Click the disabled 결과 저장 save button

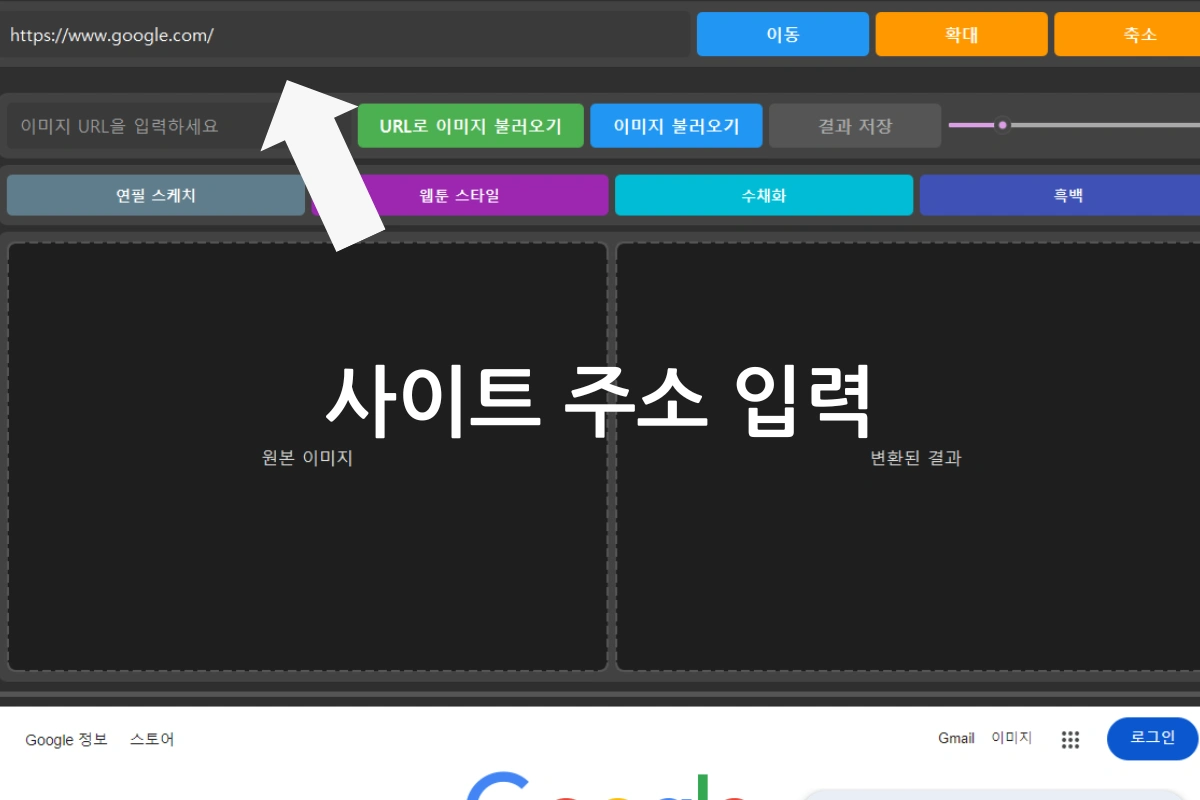click(854, 125)
